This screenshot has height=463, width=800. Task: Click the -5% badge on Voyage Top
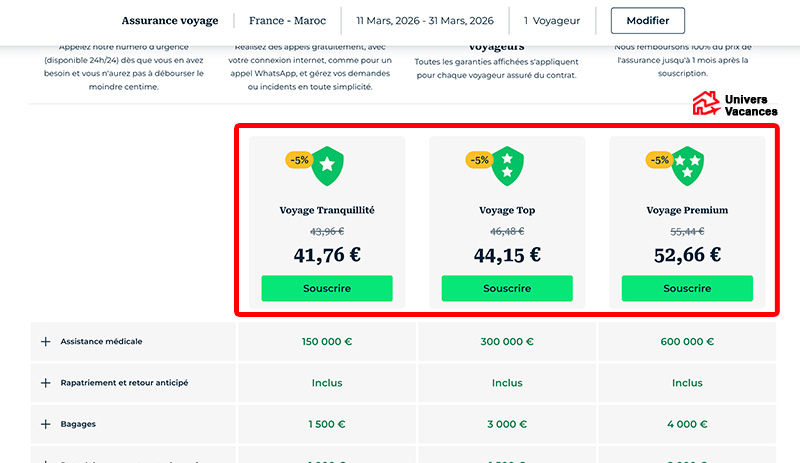(478, 160)
